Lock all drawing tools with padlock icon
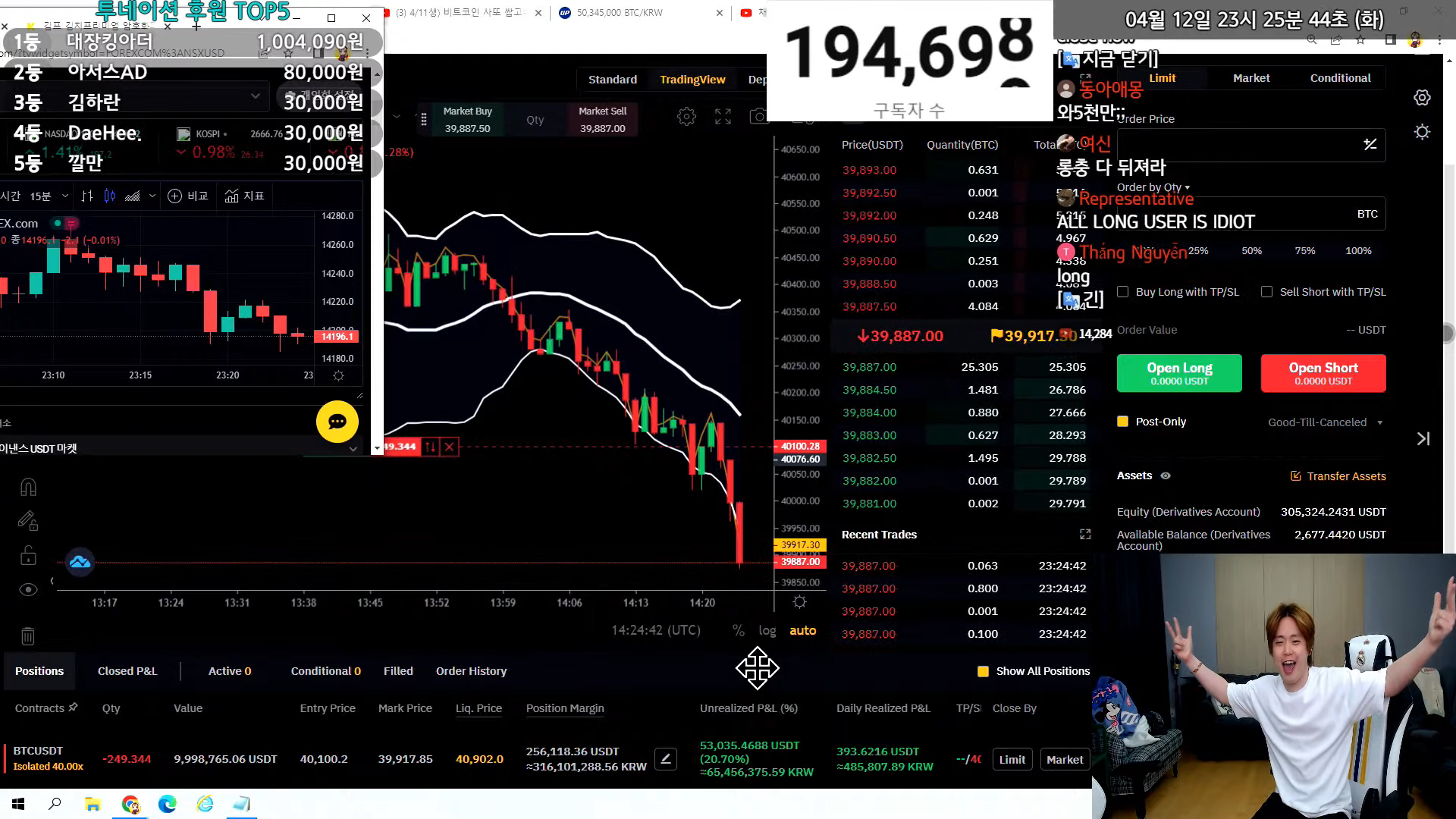 [28, 556]
